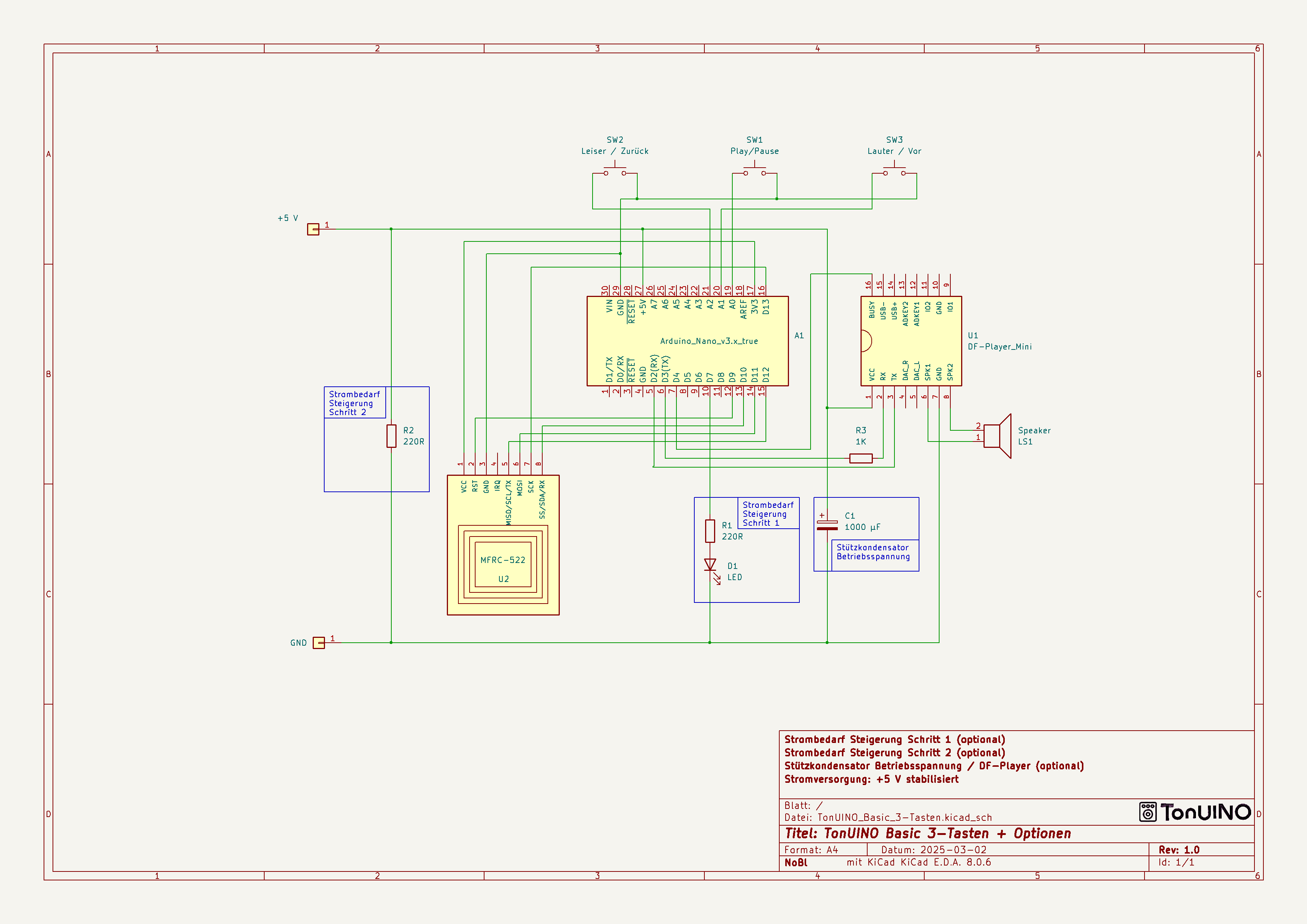This screenshot has width=1307, height=924.
Task: Click the GND connector pin symbol
Action: [x=319, y=643]
